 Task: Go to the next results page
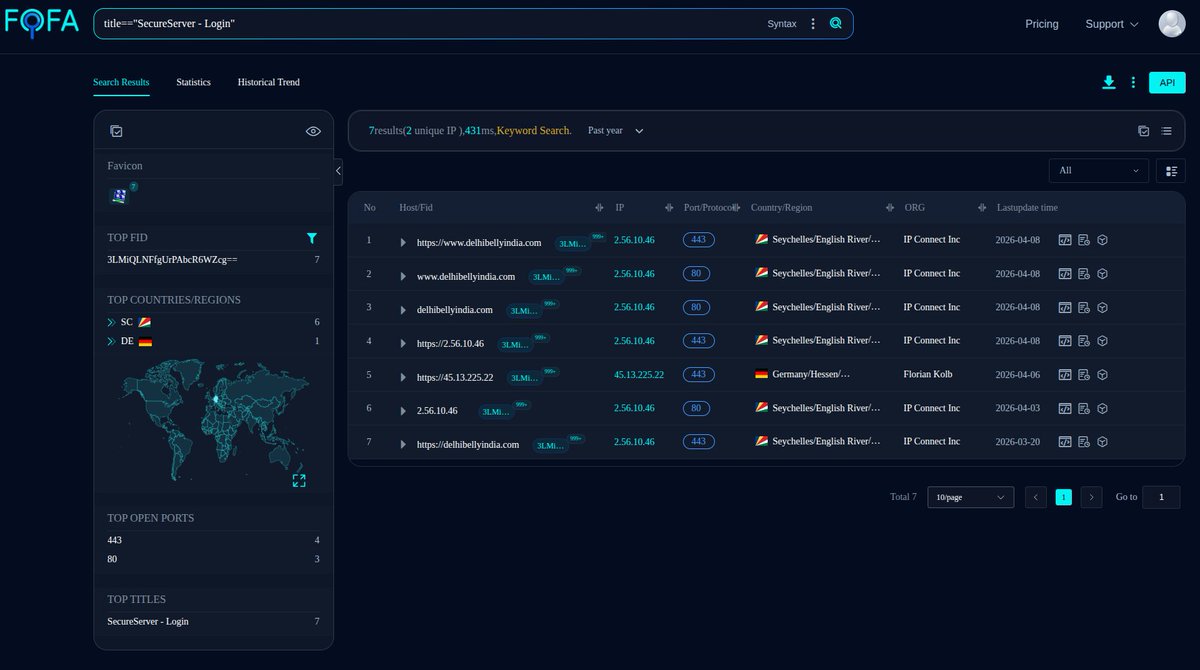pyautogui.click(x=1091, y=497)
